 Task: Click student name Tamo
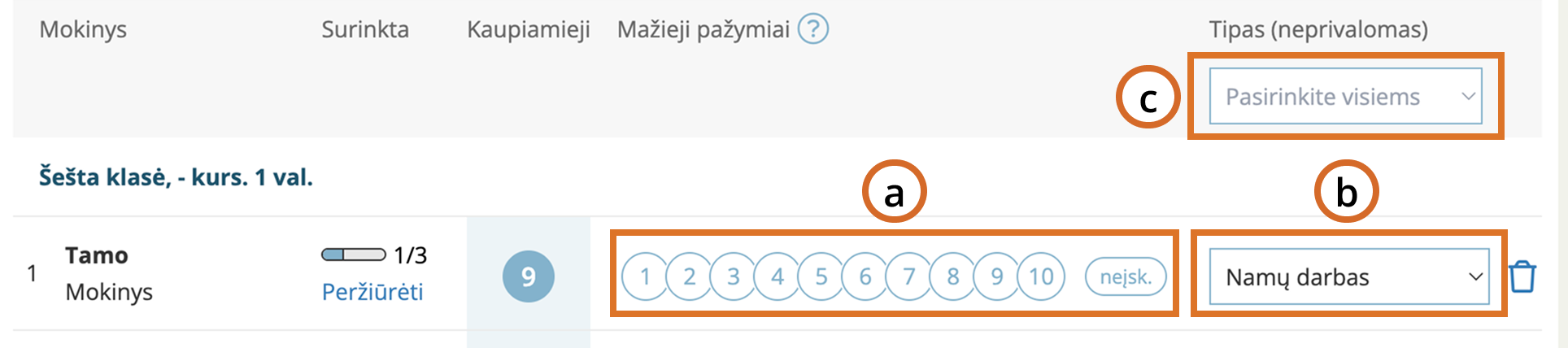click(97, 255)
